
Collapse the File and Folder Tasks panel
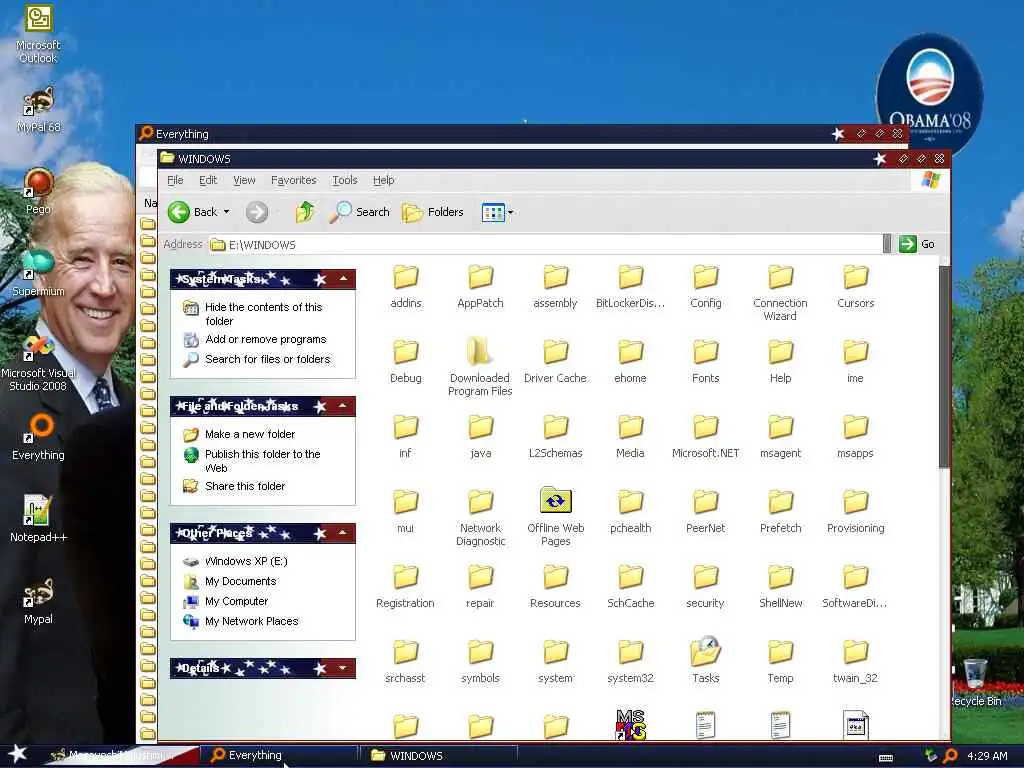pyautogui.click(x=343, y=406)
